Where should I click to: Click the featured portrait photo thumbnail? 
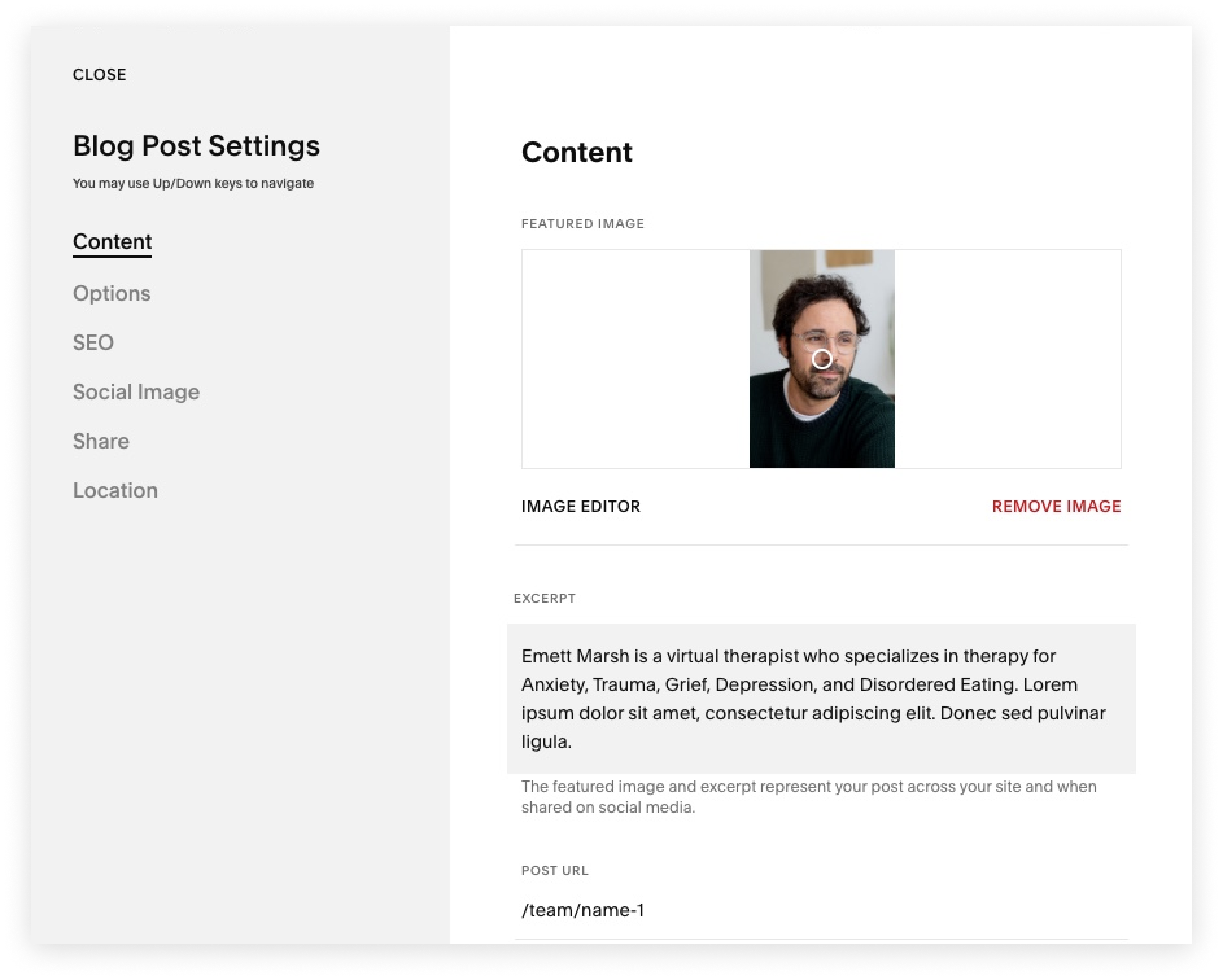pyautogui.click(x=822, y=359)
